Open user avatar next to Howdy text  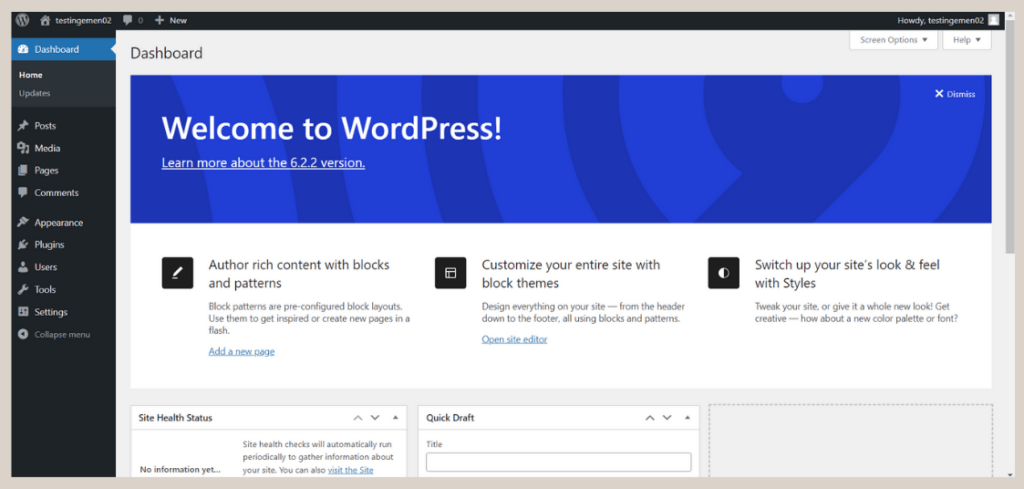(x=993, y=20)
